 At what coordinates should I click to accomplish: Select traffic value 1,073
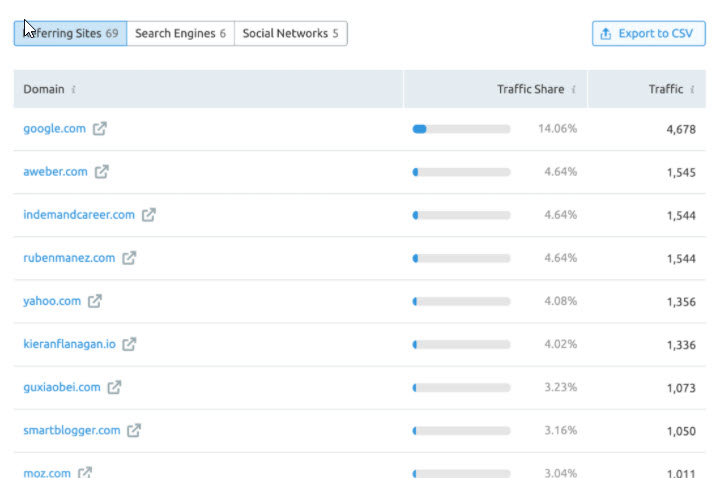tap(681, 388)
